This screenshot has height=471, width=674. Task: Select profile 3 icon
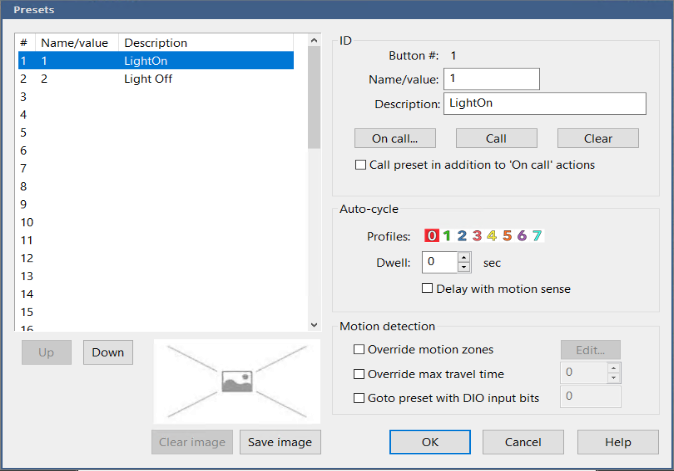click(x=477, y=236)
